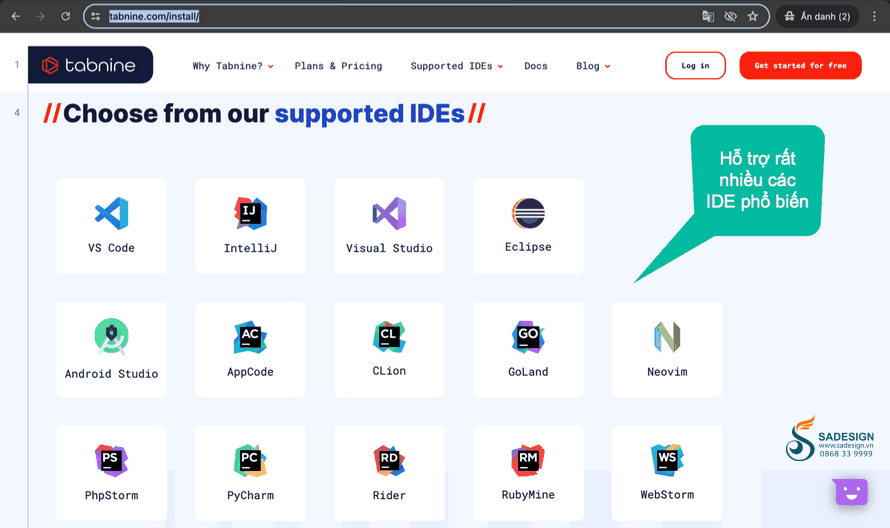Click the VS Code logo icon
890x528 pixels.
[111, 213]
